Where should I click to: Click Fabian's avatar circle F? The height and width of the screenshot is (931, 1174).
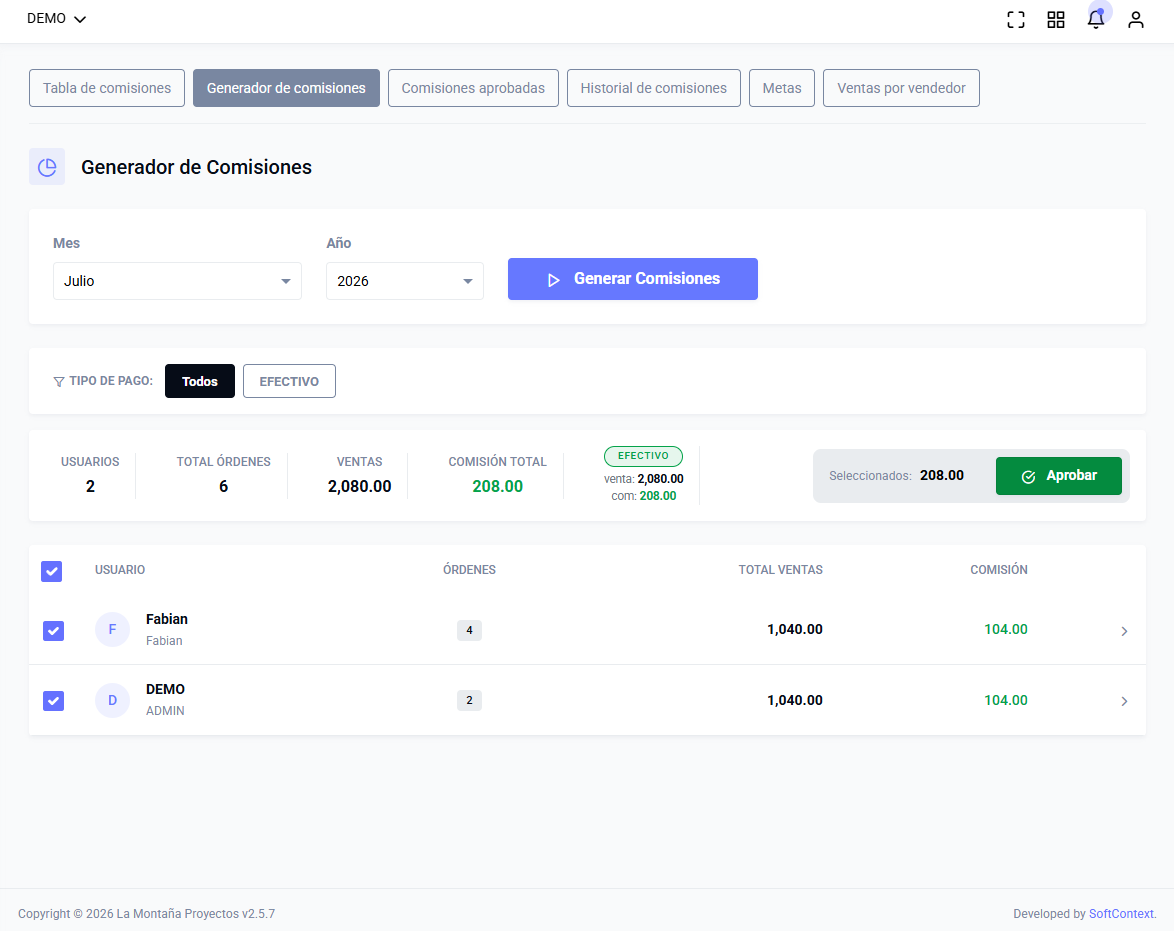(112, 629)
